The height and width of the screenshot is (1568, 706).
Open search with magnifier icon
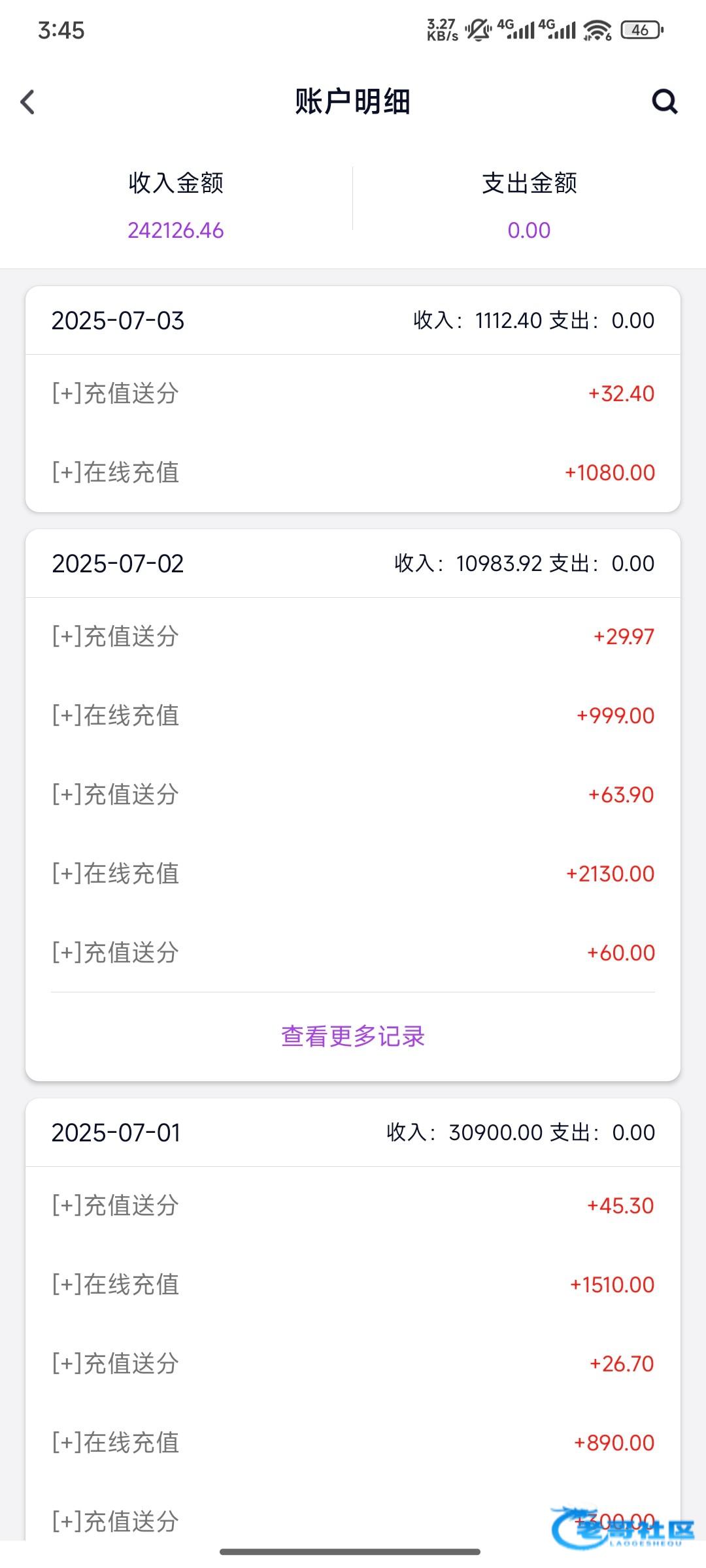click(x=665, y=101)
